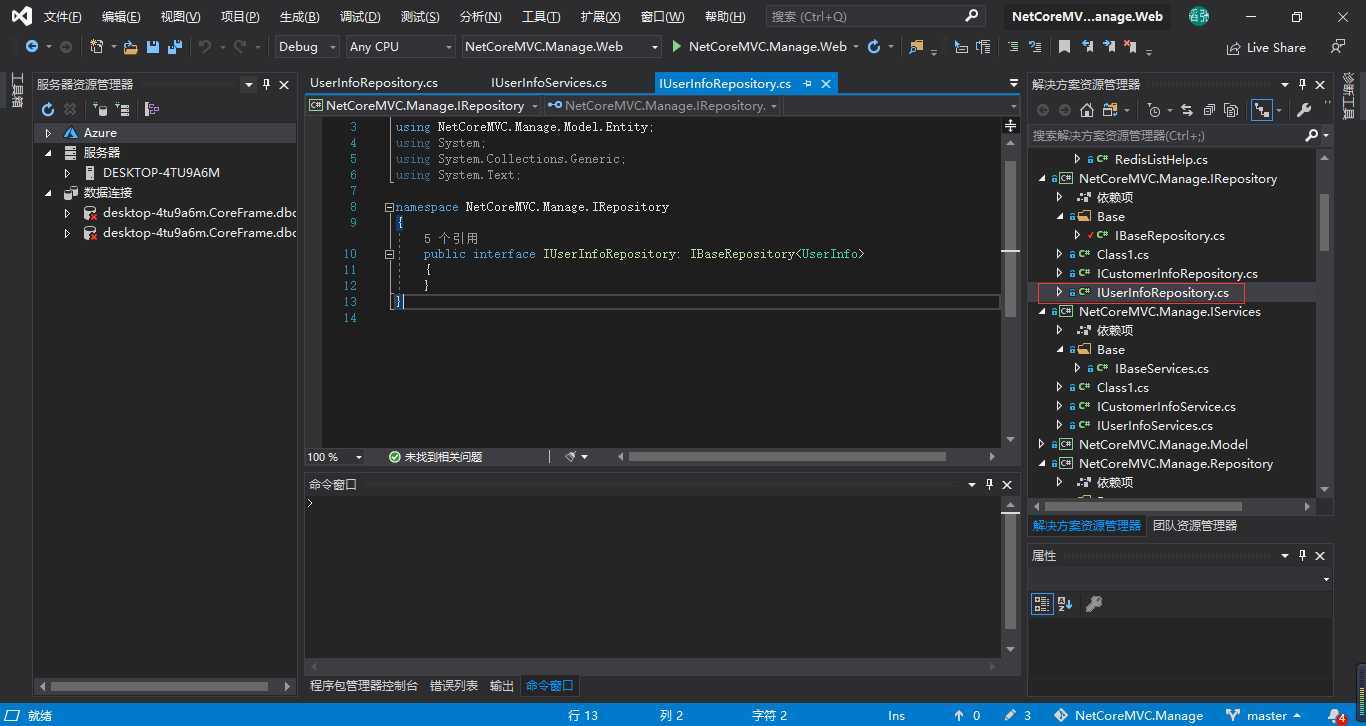Open the startup project NetCoreMVC.Manage.Web dropdown
This screenshot has width=1366, height=726.
562,47
